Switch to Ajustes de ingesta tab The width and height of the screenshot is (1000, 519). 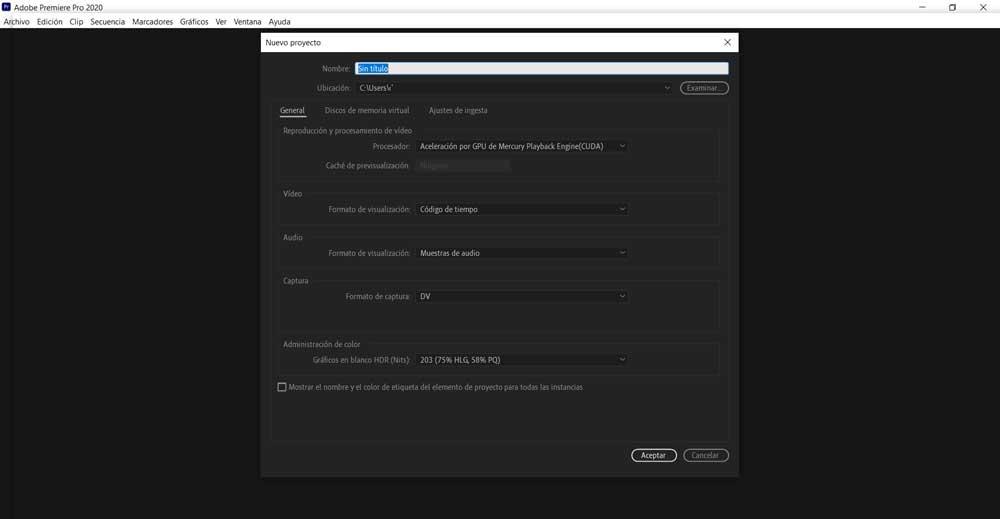pyautogui.click(x=458, y=110)
